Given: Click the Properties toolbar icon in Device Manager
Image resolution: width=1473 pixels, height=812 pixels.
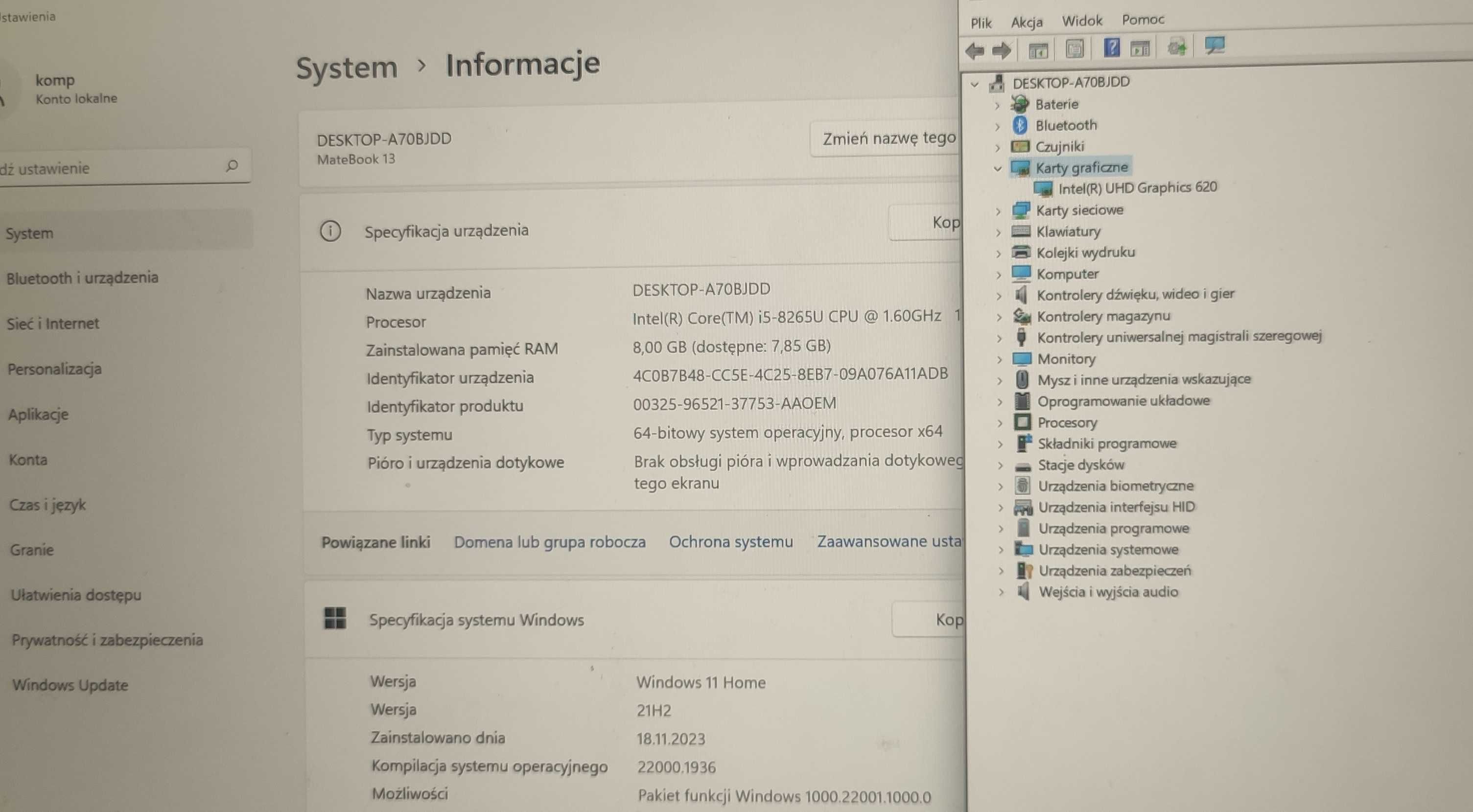Looking at the screenshot, I should [x=1075, y=48].
